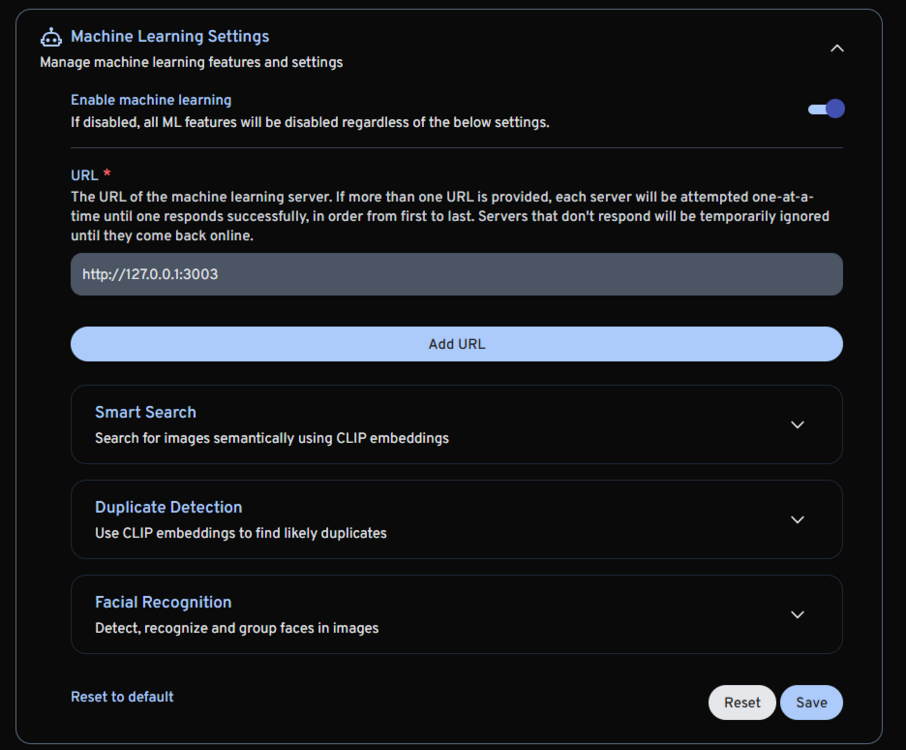This screenshot has height=750, width=906.
Task: Click the Add URL button
Action: [456, 344]
